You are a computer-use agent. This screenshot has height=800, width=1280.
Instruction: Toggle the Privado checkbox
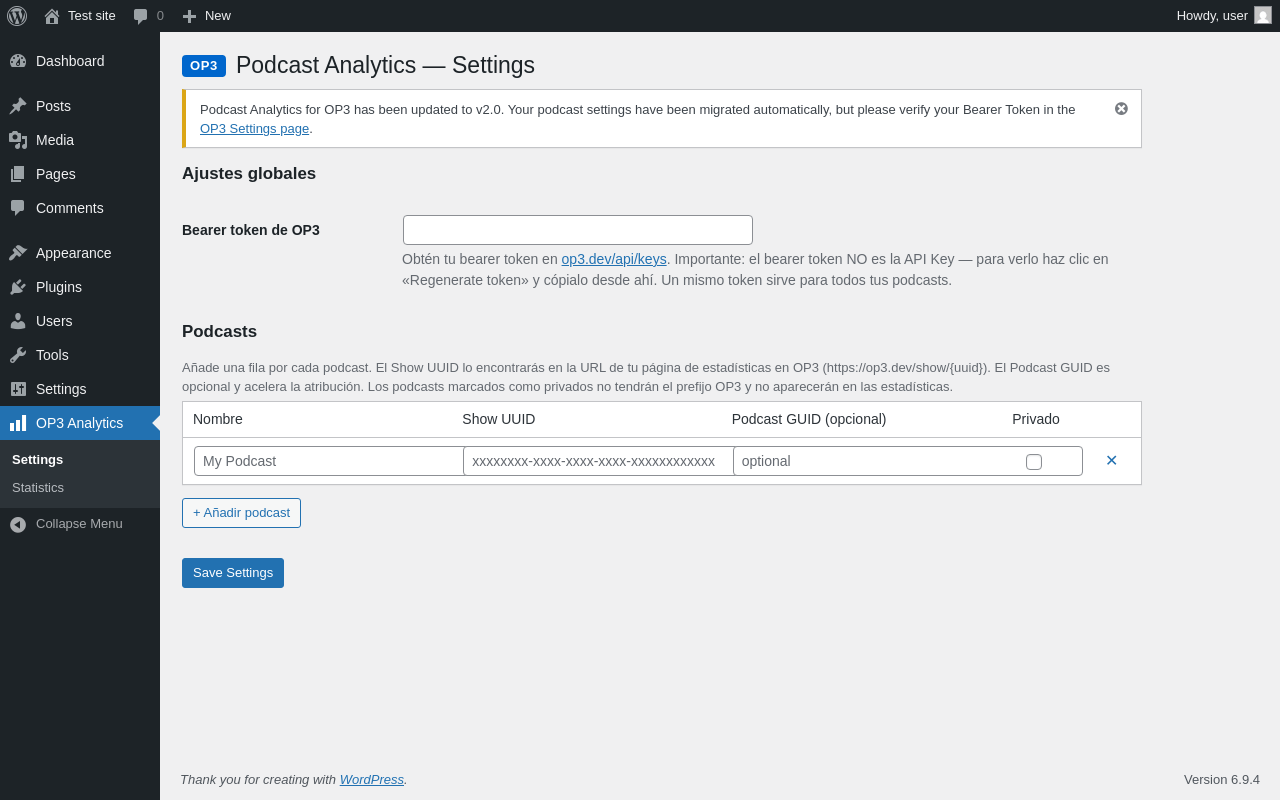tap(1034, 462)
